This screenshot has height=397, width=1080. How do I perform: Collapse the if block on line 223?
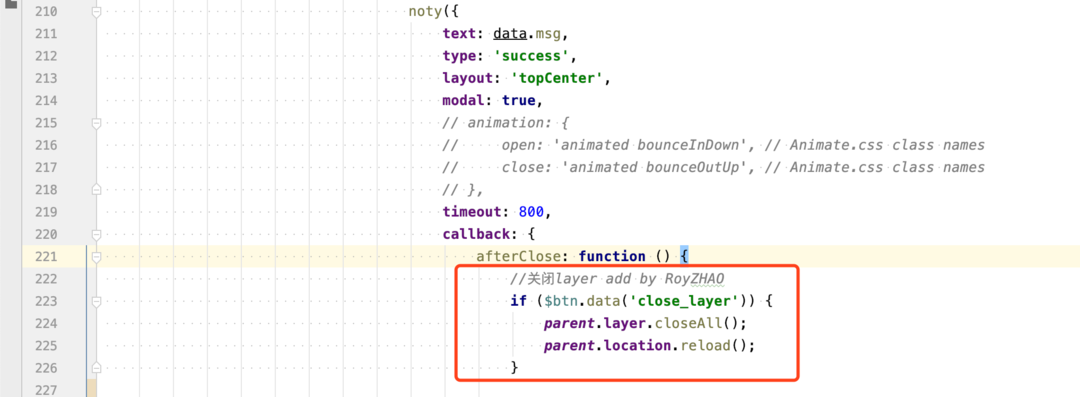[x=96, y=301]
